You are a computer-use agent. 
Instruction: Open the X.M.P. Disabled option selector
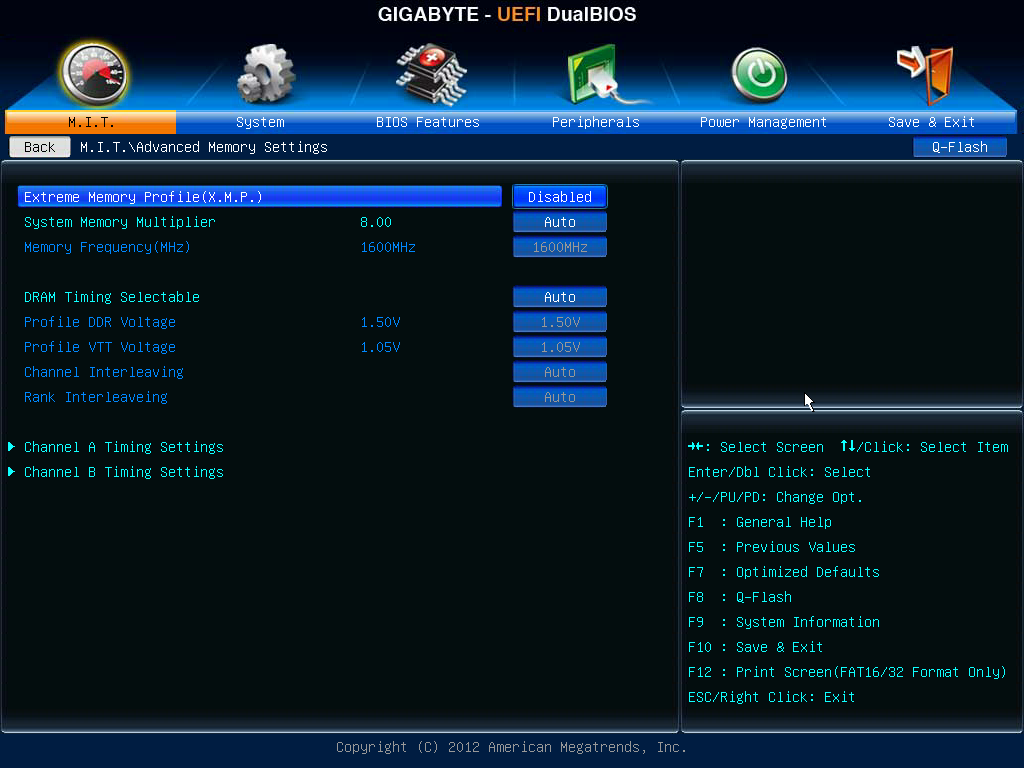click(560, 197)
